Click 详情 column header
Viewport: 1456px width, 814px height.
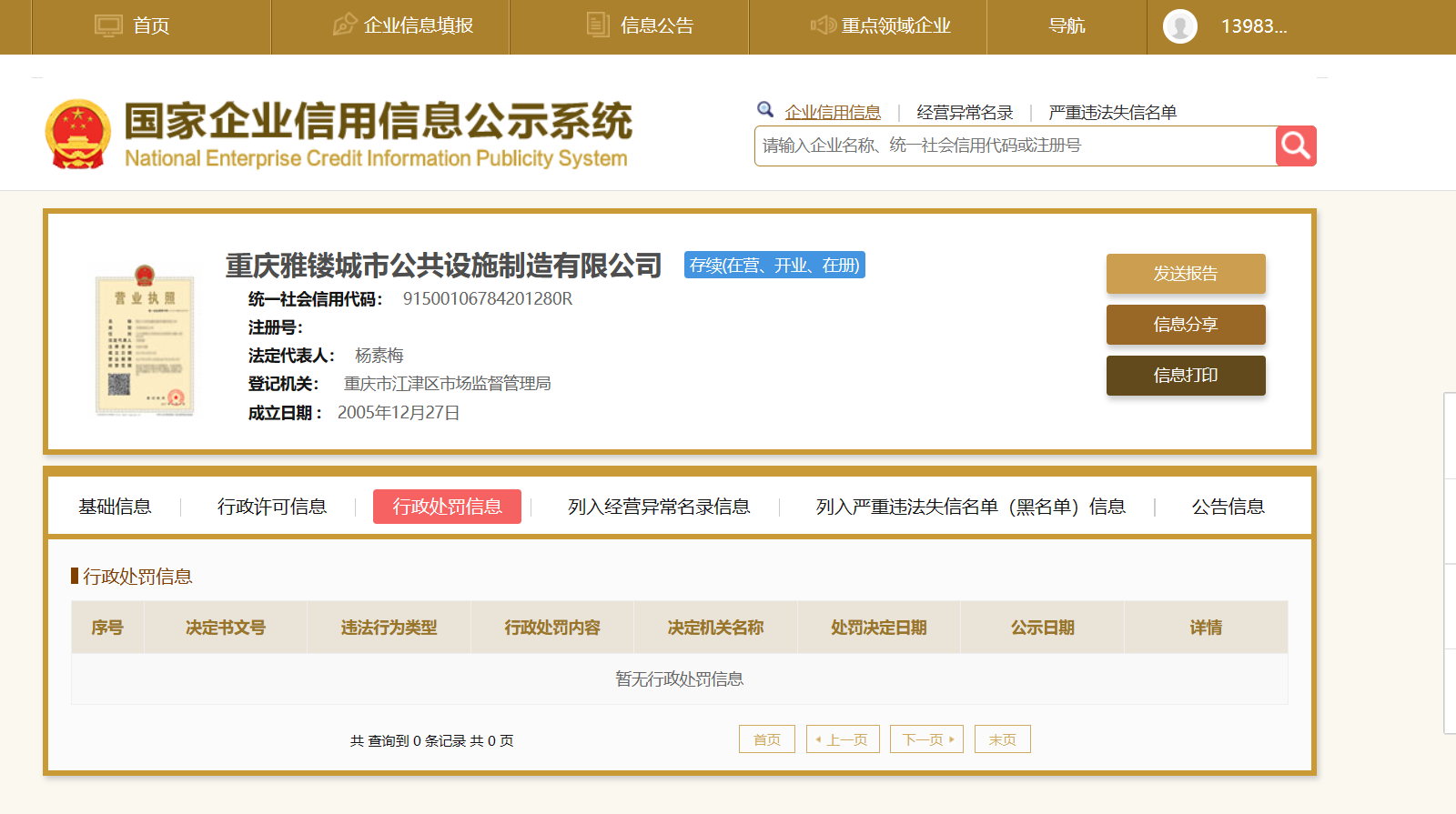[1207, 628]
